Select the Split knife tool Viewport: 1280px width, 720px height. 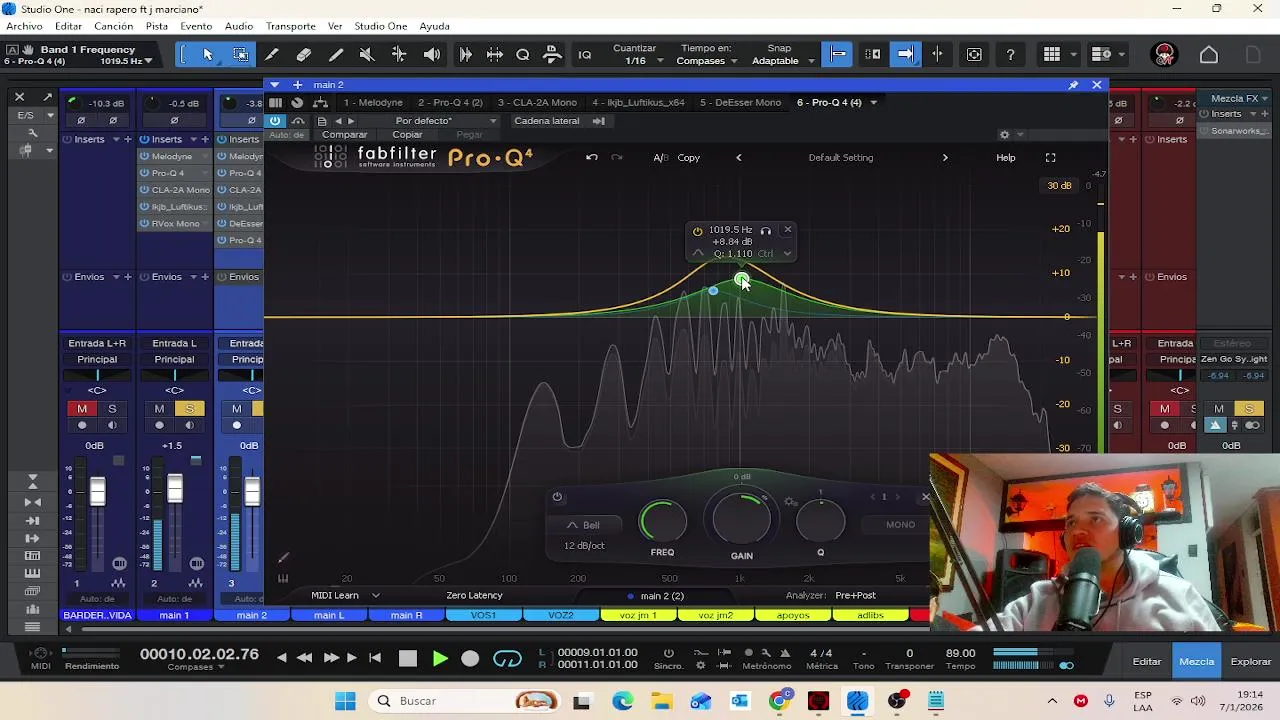(272, 55)
